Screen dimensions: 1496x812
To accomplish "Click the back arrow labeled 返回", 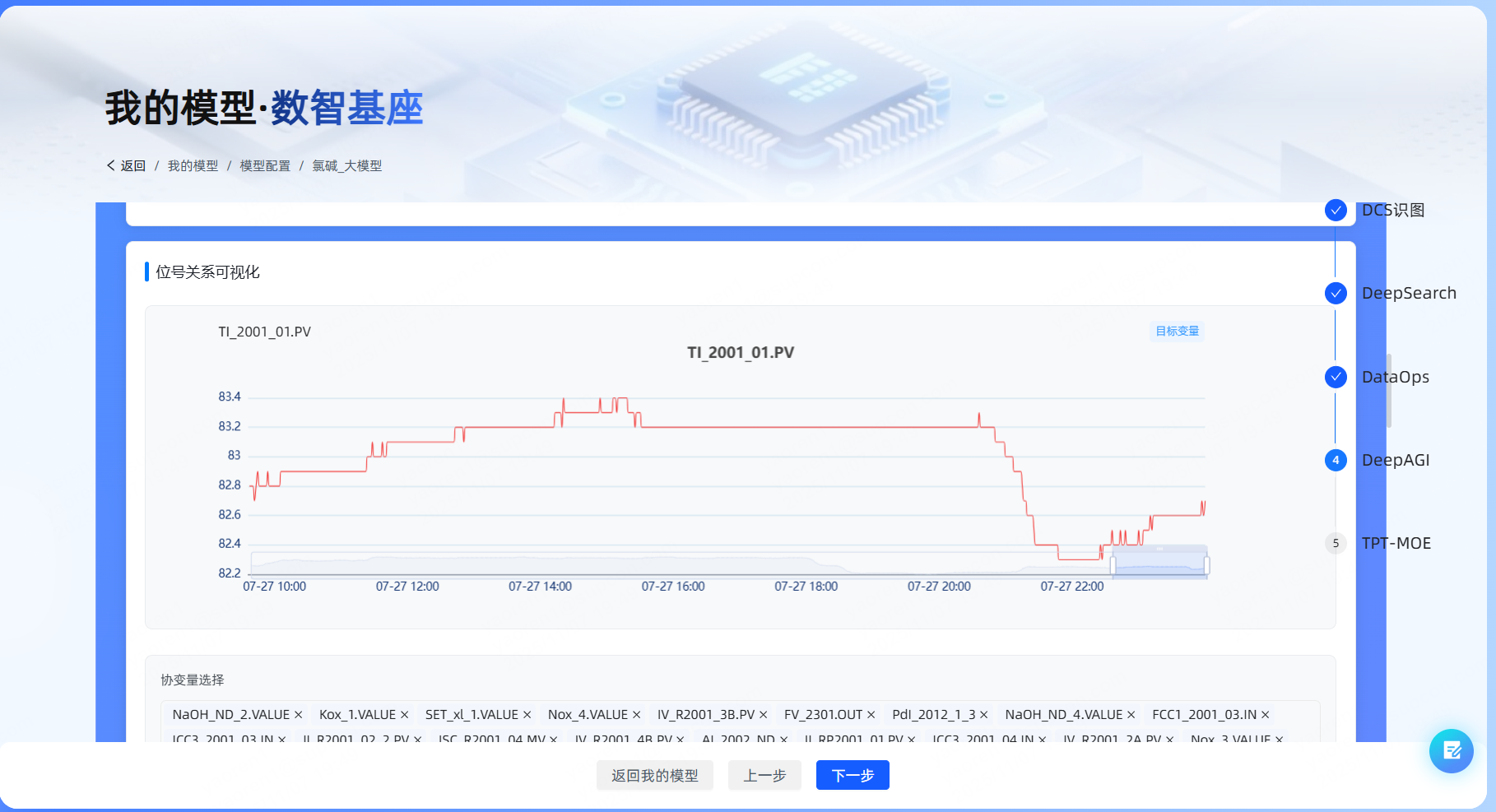I will pyautogui.click(x=126, y=165).
